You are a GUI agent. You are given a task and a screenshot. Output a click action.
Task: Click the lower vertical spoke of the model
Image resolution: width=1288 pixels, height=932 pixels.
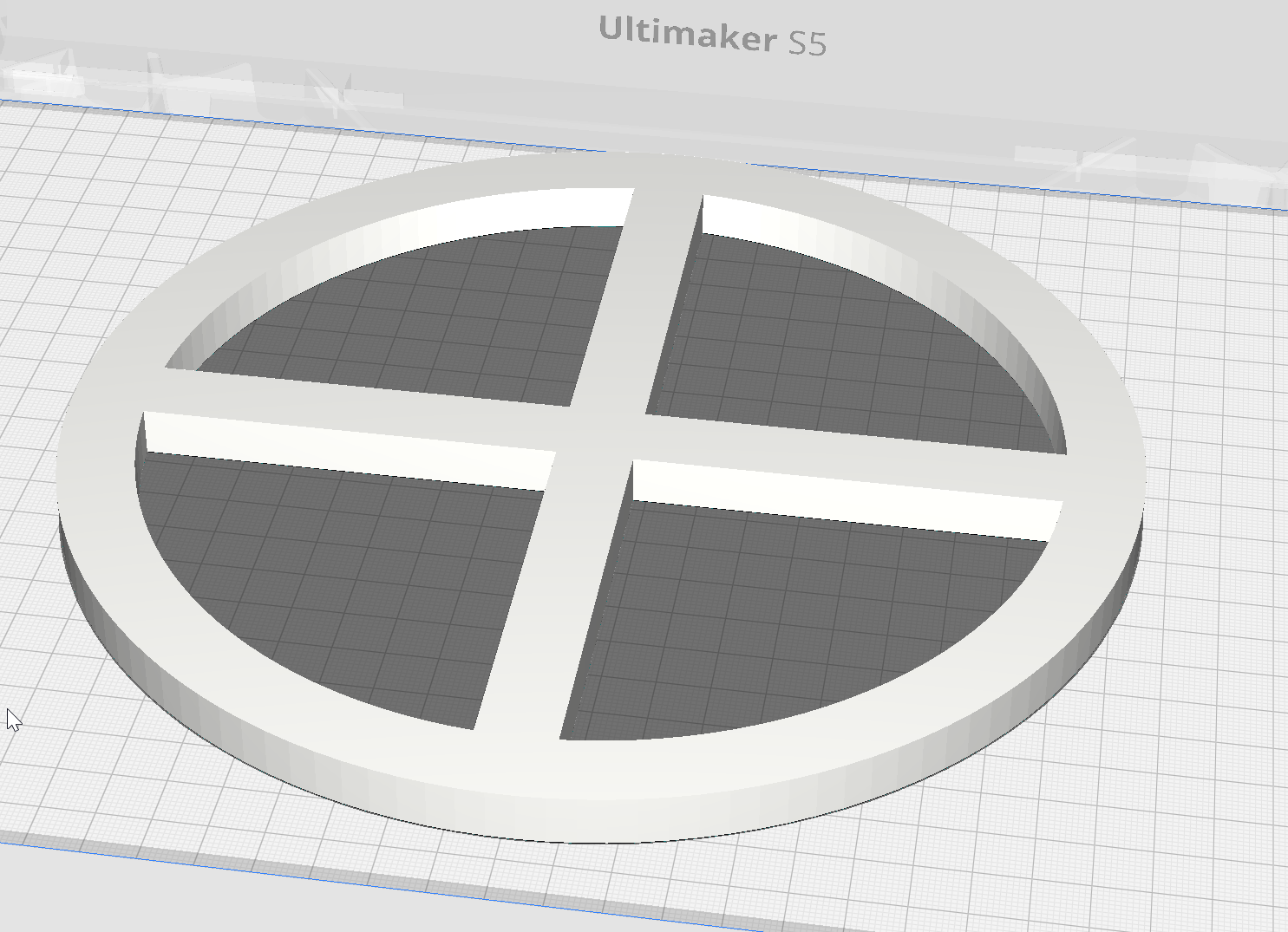[x=553, y=598]
